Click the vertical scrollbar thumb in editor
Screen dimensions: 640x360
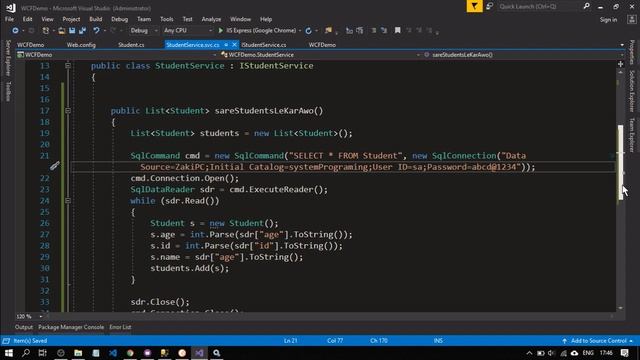[620, 162]
